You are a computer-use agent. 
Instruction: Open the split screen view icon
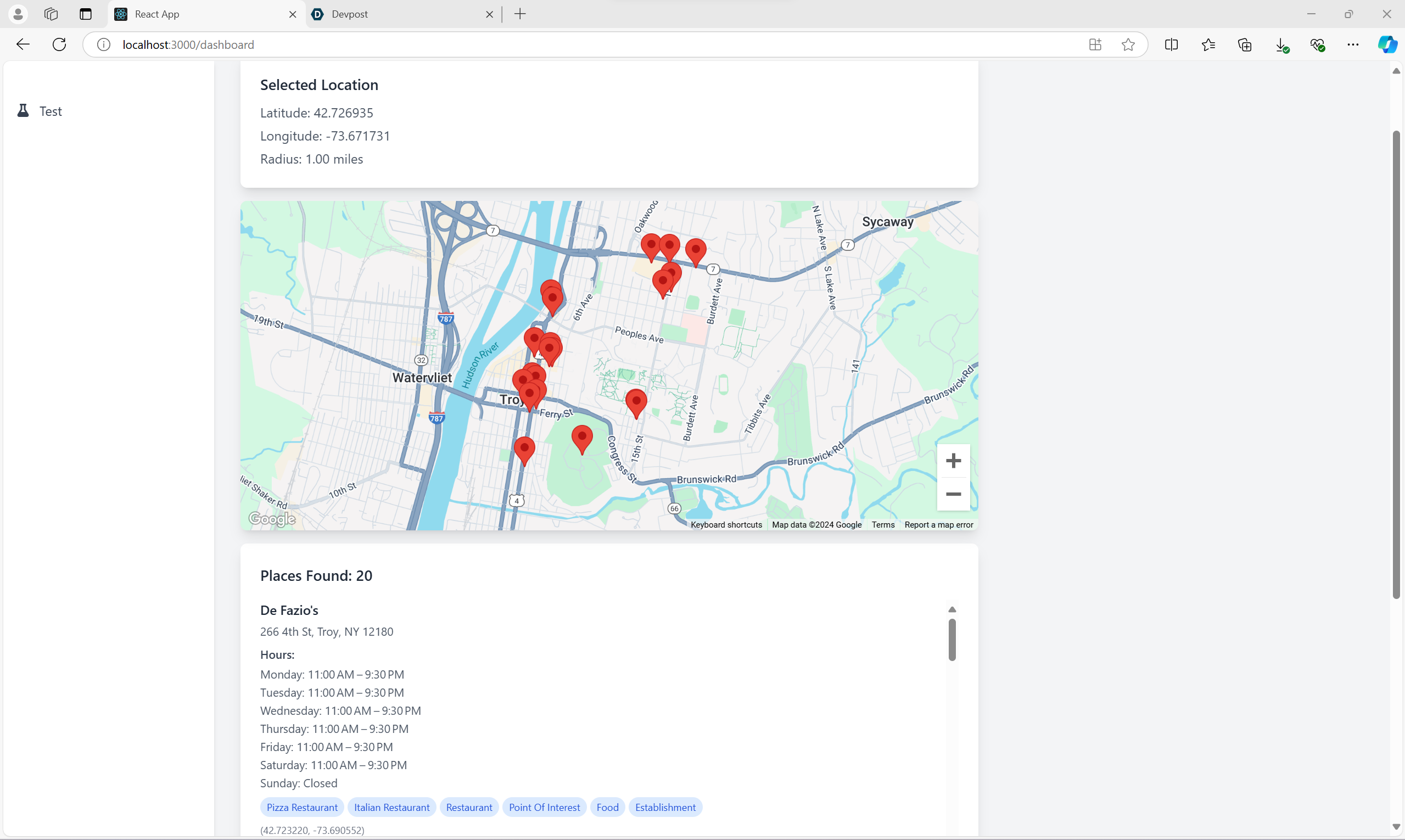[1171, 44]
